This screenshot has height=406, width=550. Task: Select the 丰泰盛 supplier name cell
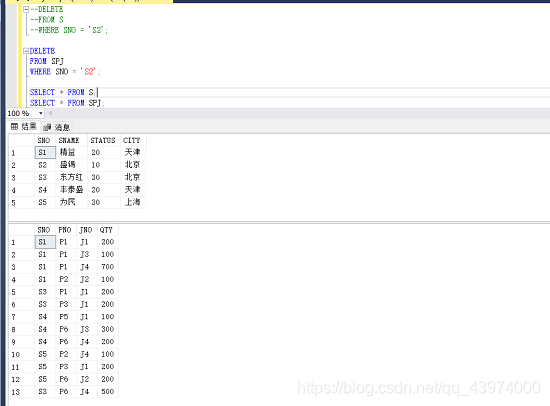(72, 190)
